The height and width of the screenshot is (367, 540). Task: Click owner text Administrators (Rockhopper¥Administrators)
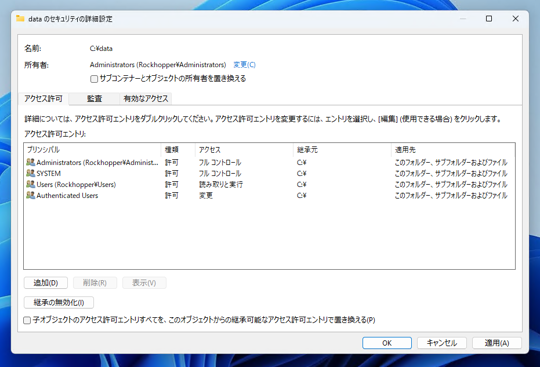tap(158, 65)
